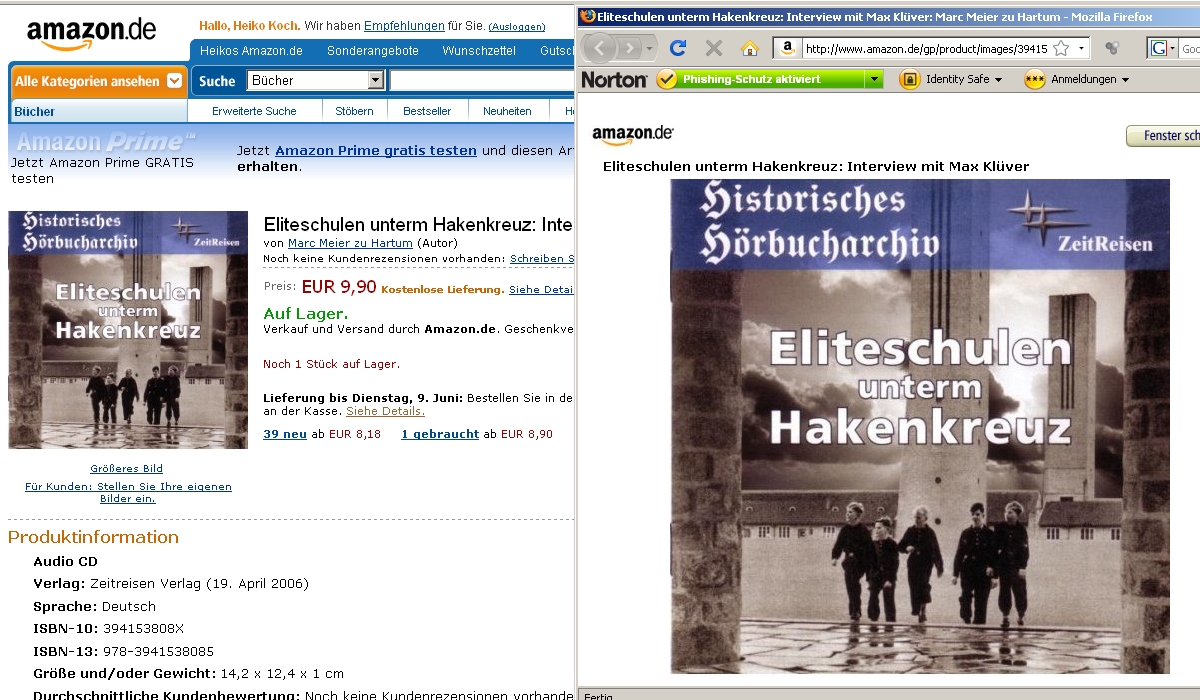The width and height of the screenshot is (1200, 700).
Task: Click the Norton Identity Safe lock icon
Action: tap(909, 79)
